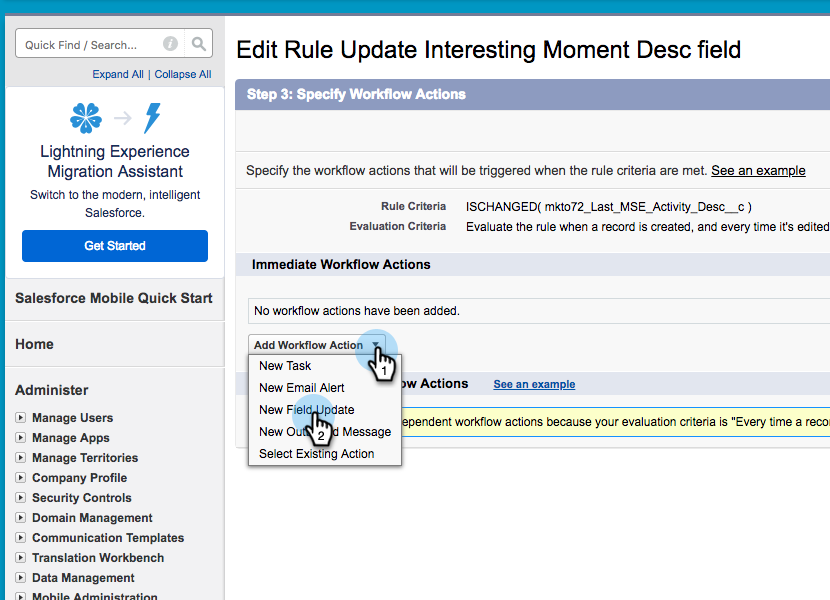The image size is (830, 600).
Task: Expand the Communication Templates tree arrow
Action: click(x=20, y=538)
